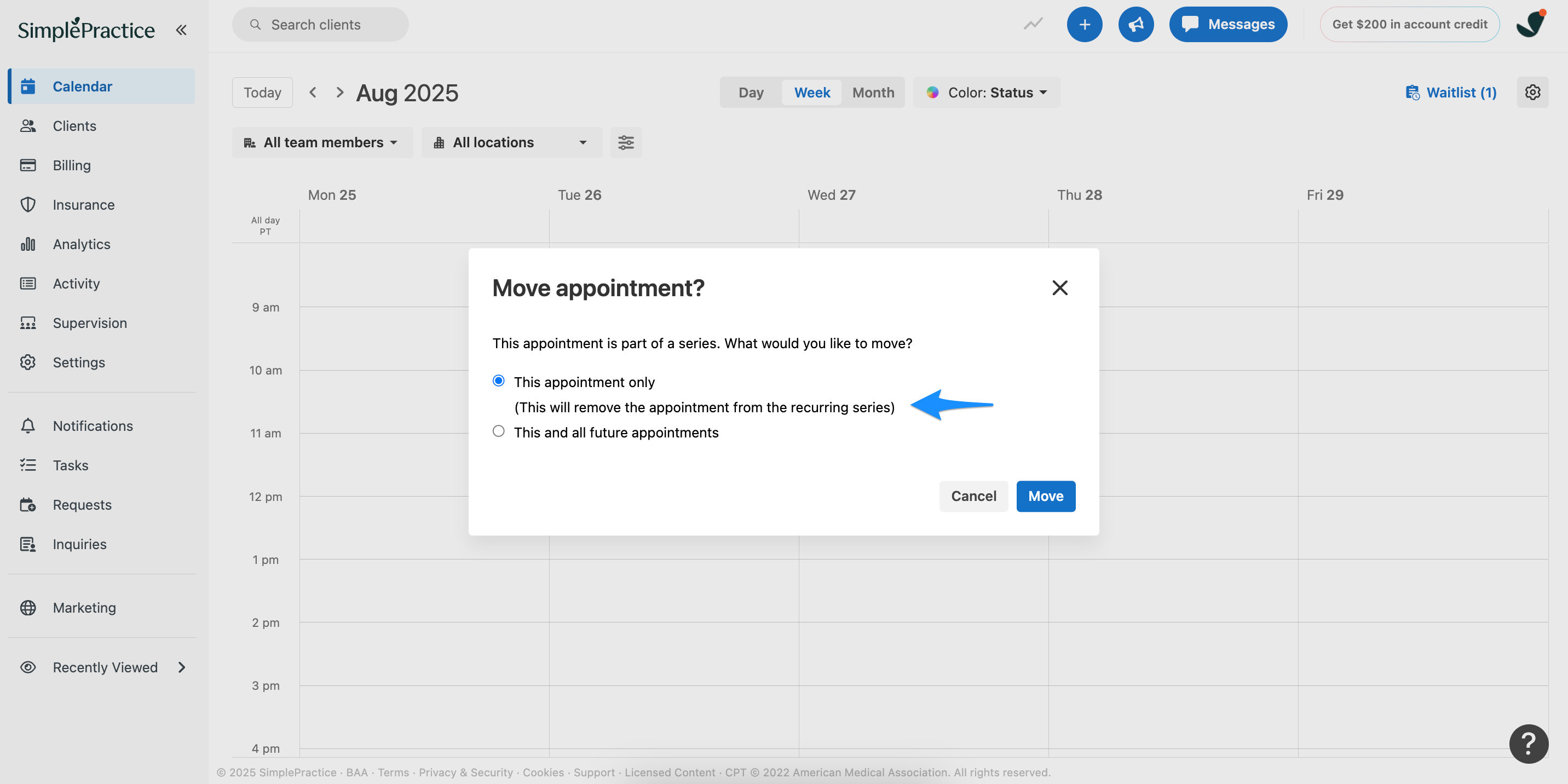Screen dimensions: 1568x784
Task: Open Messages
Action: [x=1228, y=24]
